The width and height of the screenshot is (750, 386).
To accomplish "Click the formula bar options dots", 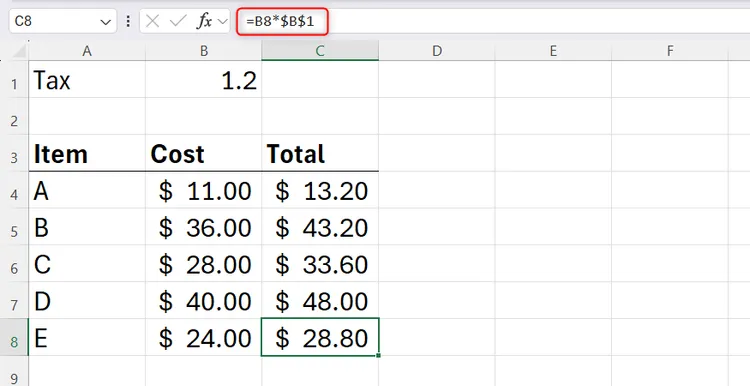I will [x=128, y=21].
